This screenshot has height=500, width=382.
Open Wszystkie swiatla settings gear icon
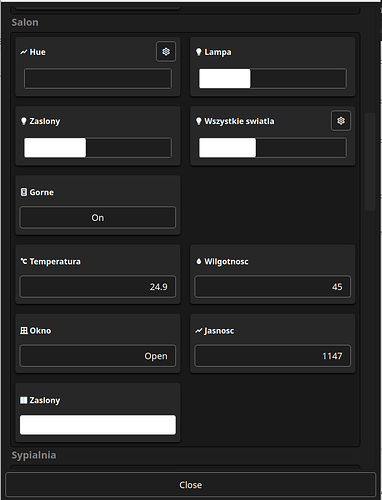tap(341, 121)
